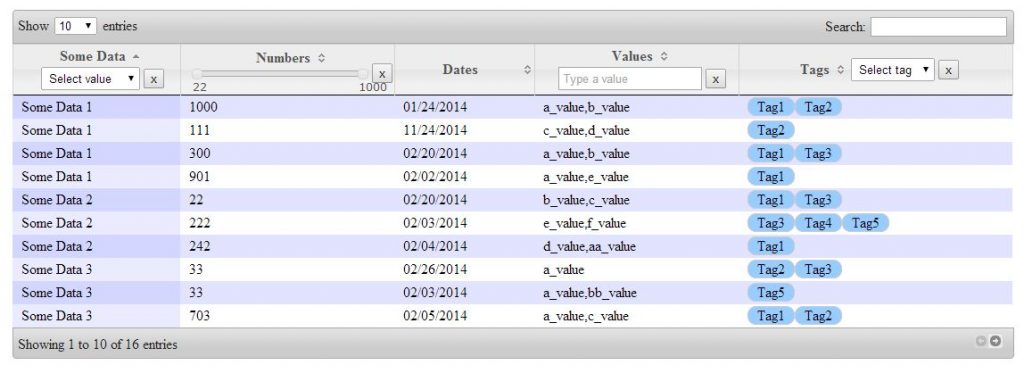The height and width of the screenshot is (373, 1024).
Task: Clear the Tags filter x button
Action: click(948, 69)
